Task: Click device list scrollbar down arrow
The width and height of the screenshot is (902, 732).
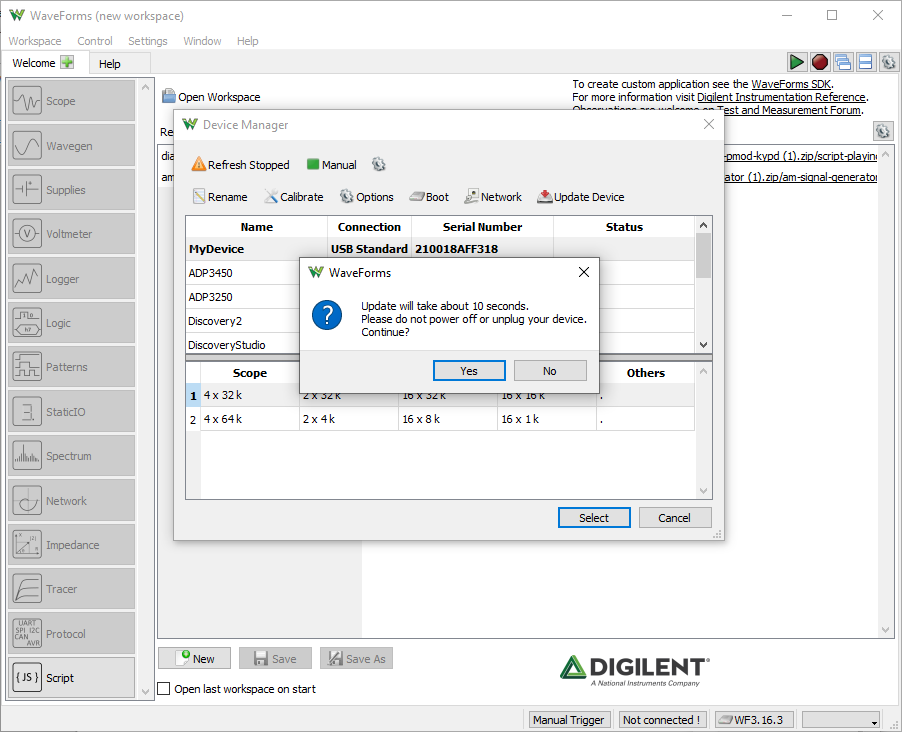Action: tap(703, 345)
